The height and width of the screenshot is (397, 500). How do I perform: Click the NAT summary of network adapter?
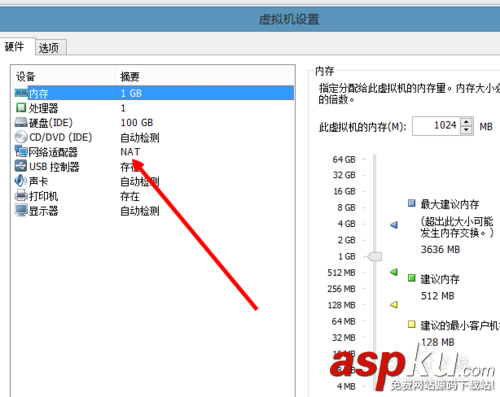point(130,152)
